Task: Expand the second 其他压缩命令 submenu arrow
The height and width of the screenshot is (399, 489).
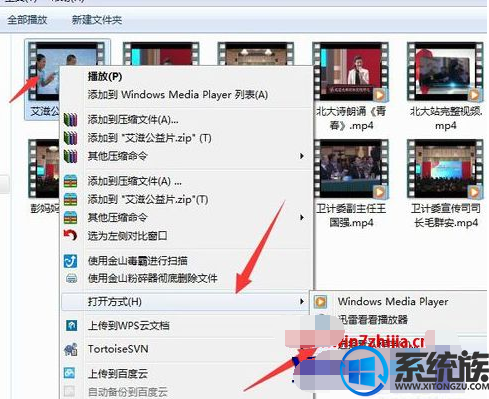Action: click(x=302, y=217)
